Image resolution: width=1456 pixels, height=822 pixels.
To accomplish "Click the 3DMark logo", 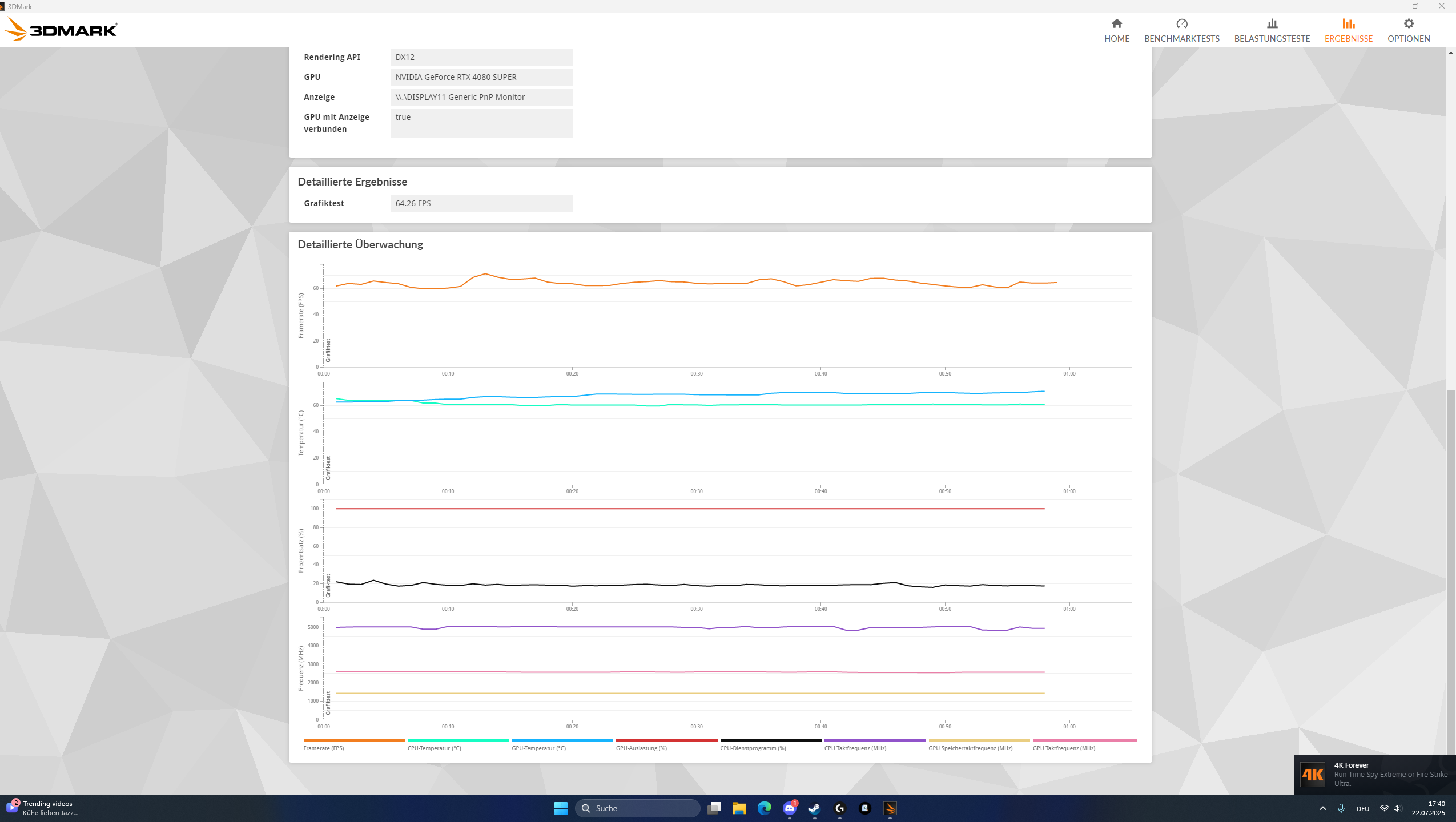I will 62,29.
